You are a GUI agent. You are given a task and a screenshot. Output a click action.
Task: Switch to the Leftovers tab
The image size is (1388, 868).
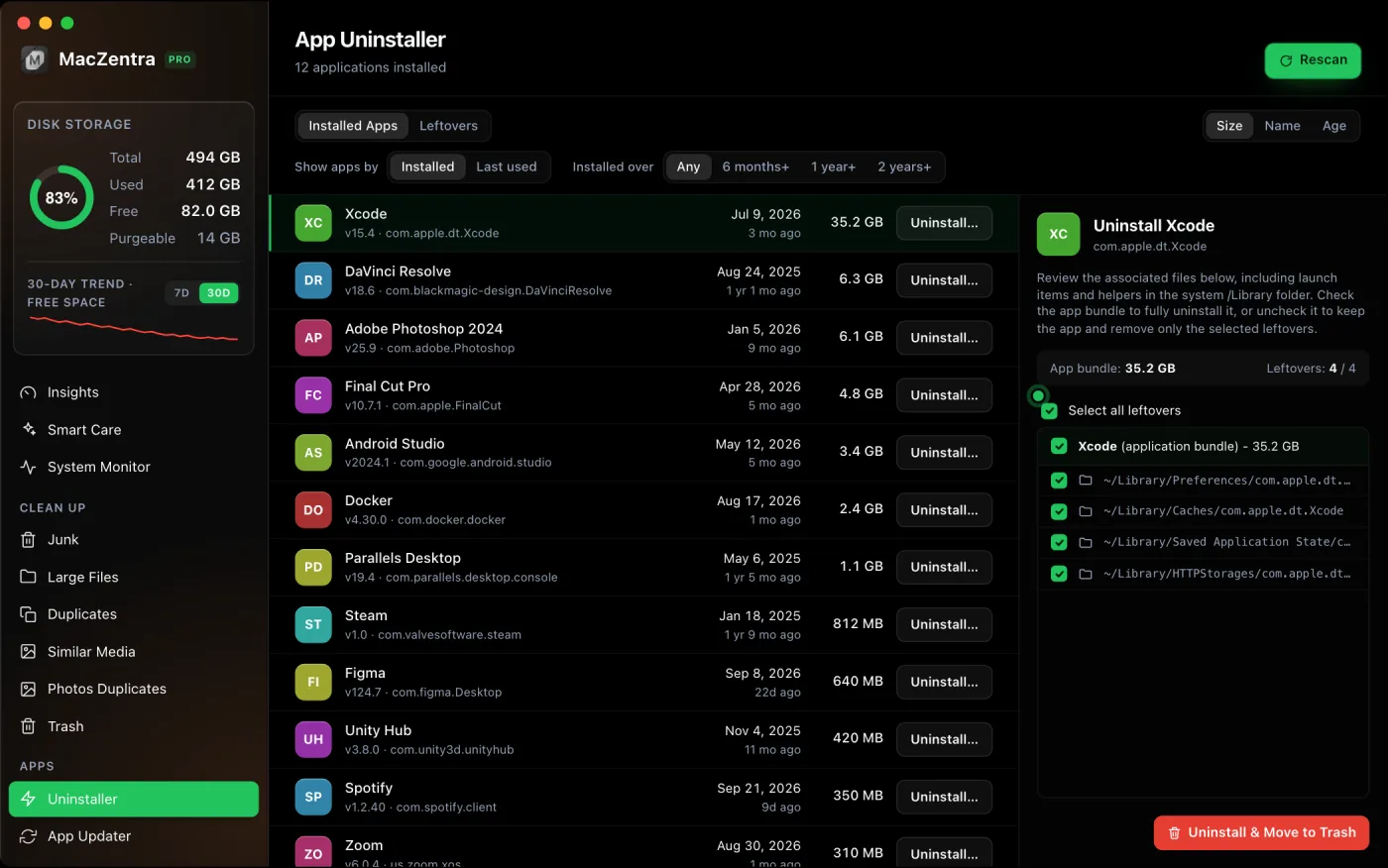448,126
